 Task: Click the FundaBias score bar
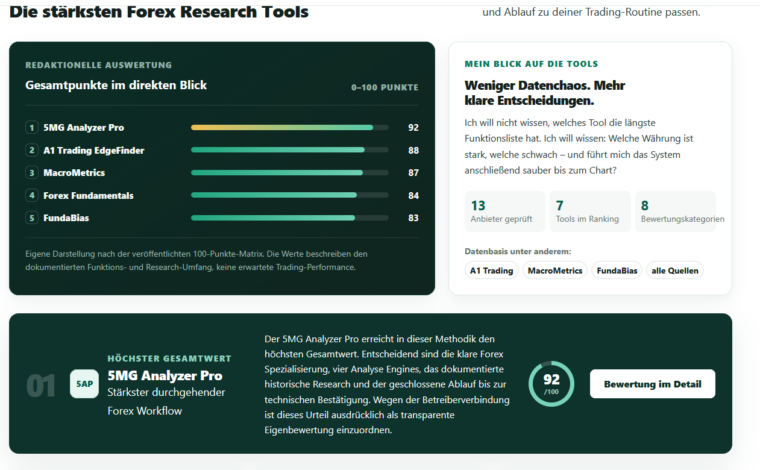pos(289,218)
